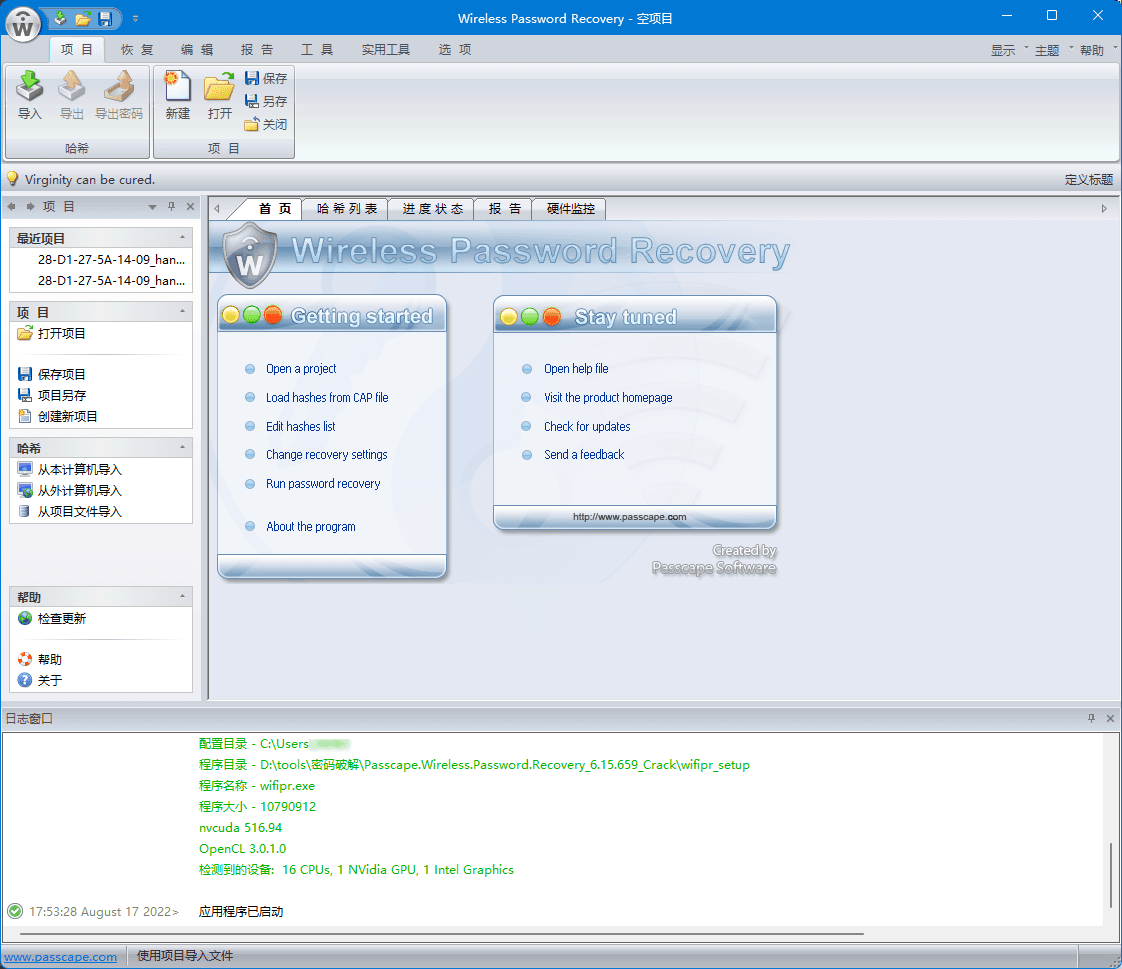The image size is (1122, 969).
Task: Open the 显示 dropdown menu
Action: [x=1009, y=50]
